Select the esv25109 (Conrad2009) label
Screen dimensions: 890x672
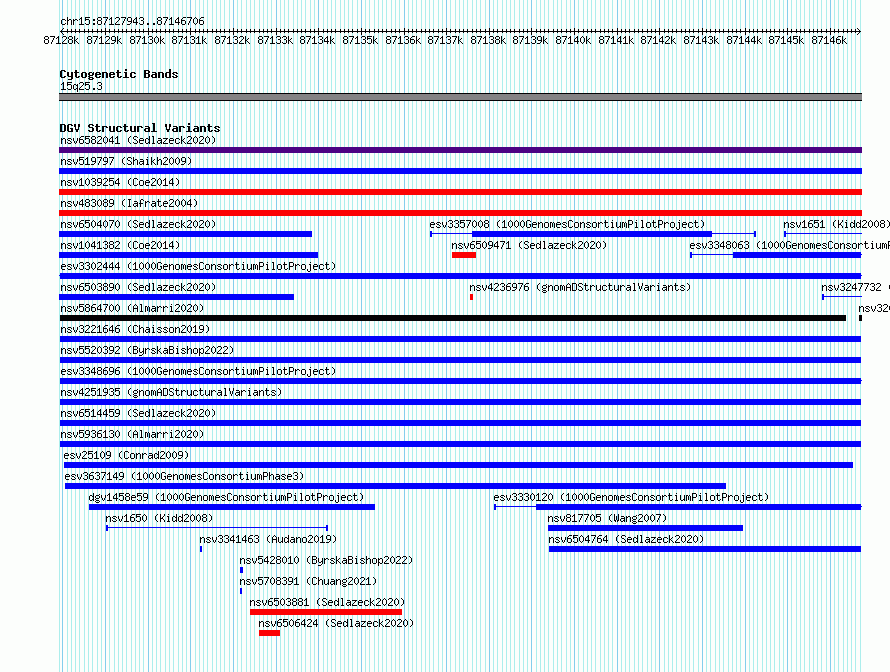[126, 455]
